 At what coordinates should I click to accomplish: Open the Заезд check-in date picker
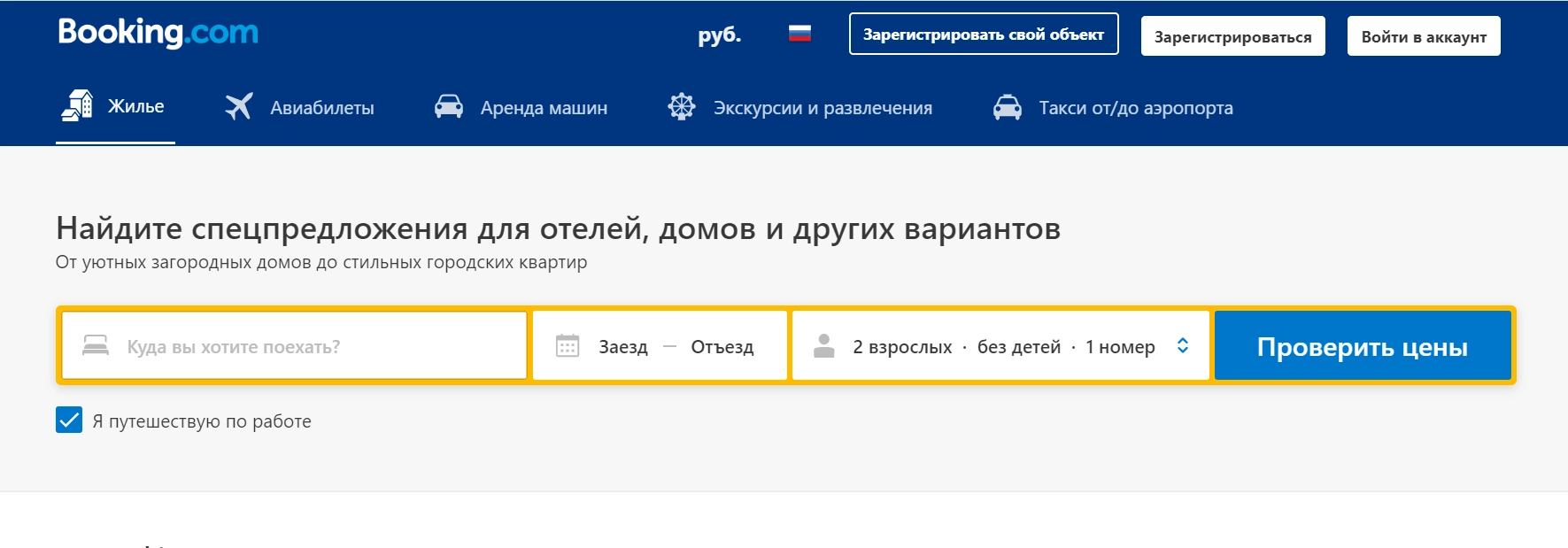pos(623,347)
